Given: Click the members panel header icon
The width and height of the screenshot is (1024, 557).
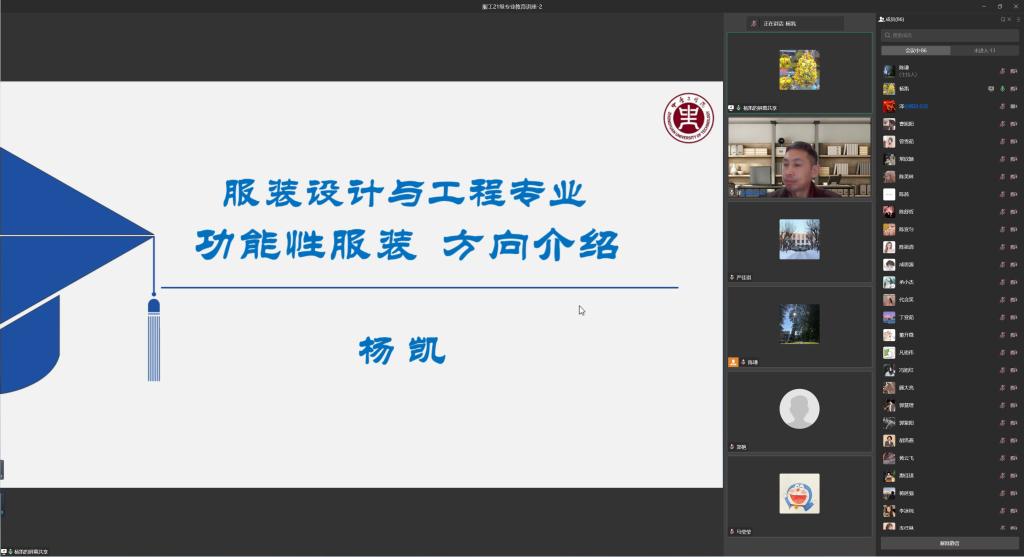Looking at the screenshot, I should point(882,19).
